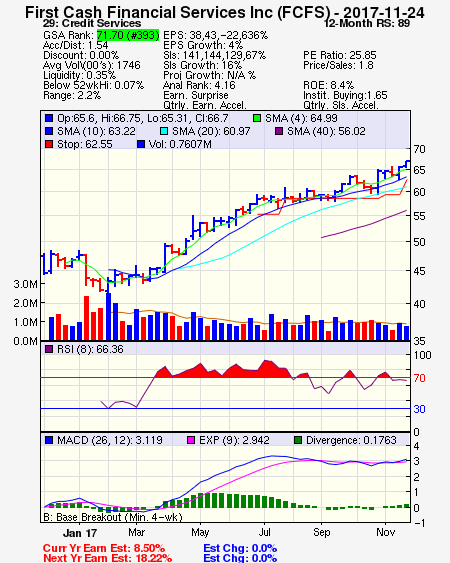Image resolution: width=450 pixels, height=563 pixels.
Task: Click the cyan SMA (20) legend swatch
Action: [164, 131]
